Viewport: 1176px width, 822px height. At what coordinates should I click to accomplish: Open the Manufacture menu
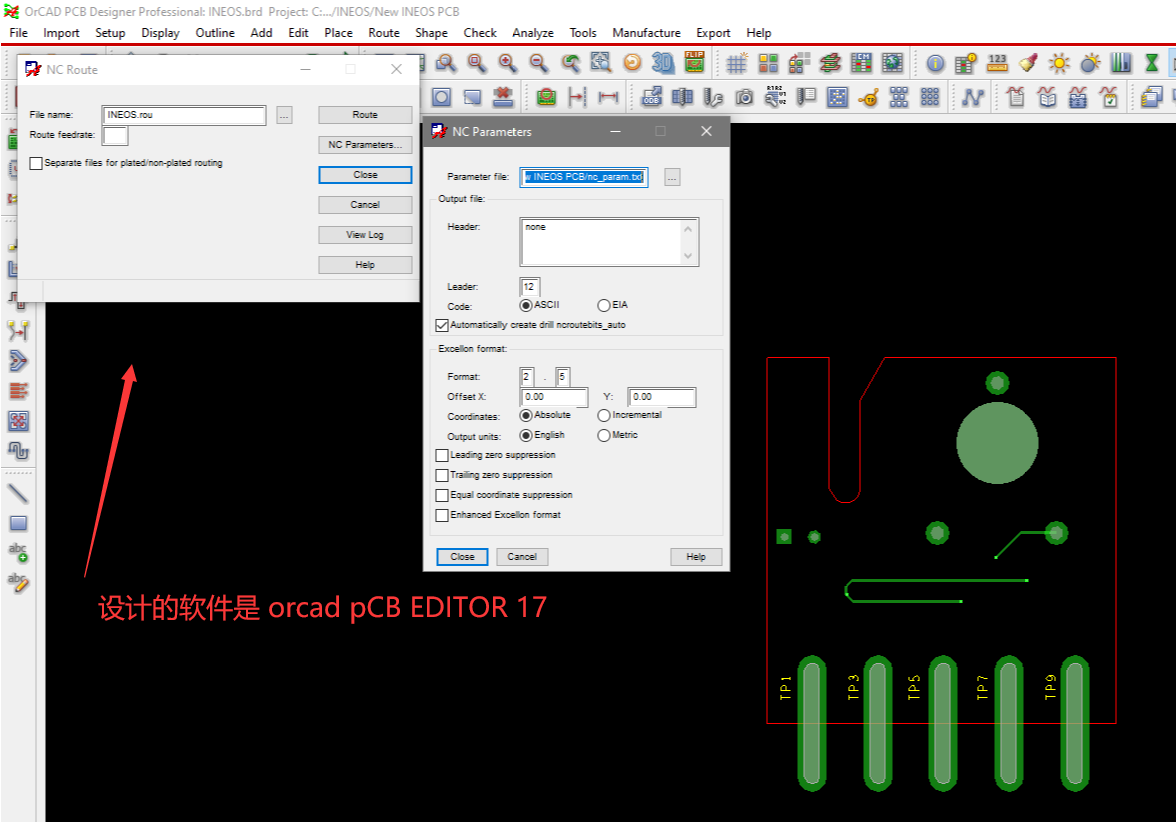click(646, 33)
